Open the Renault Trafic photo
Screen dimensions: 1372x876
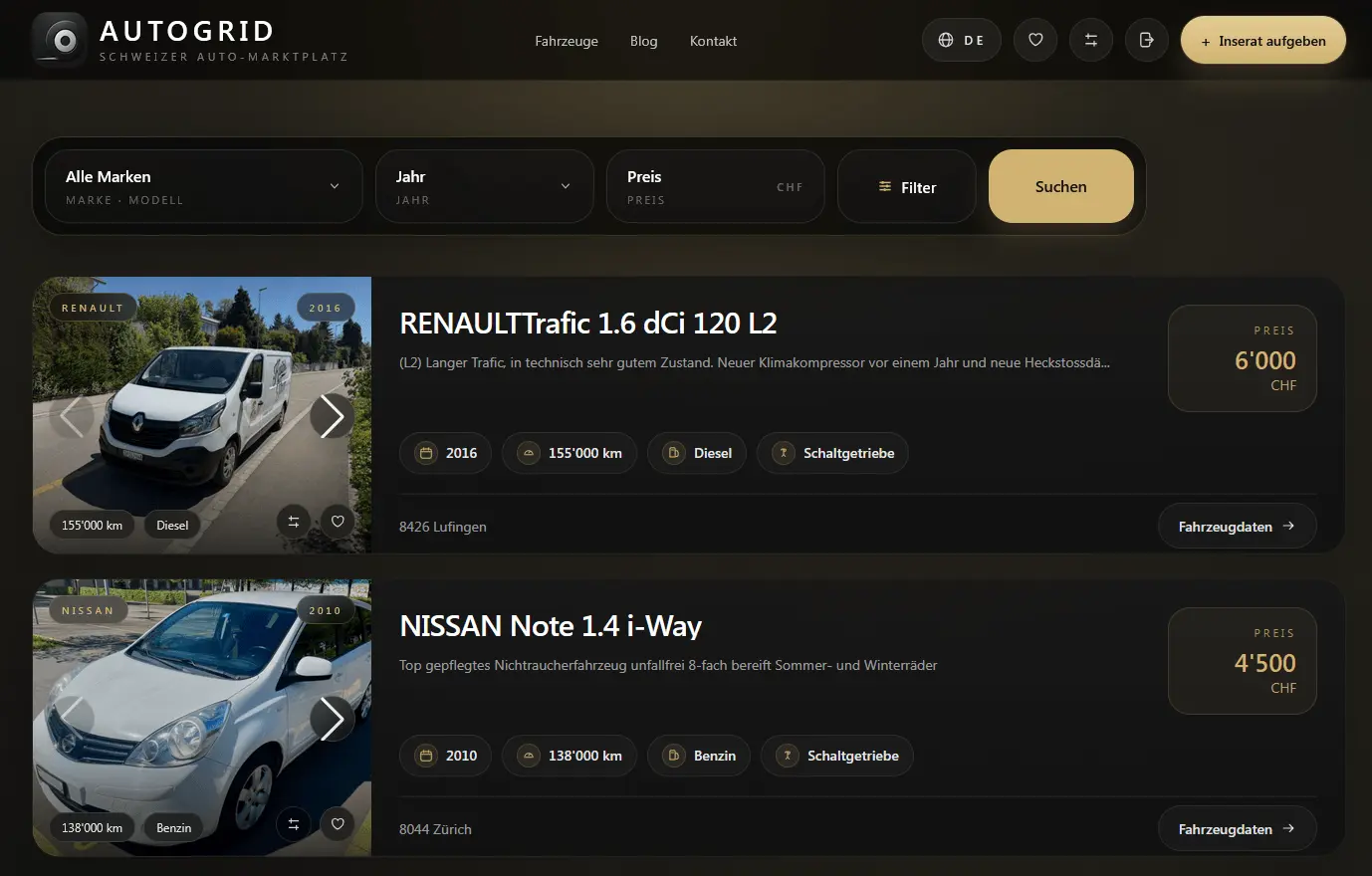(x=202, y=414)
